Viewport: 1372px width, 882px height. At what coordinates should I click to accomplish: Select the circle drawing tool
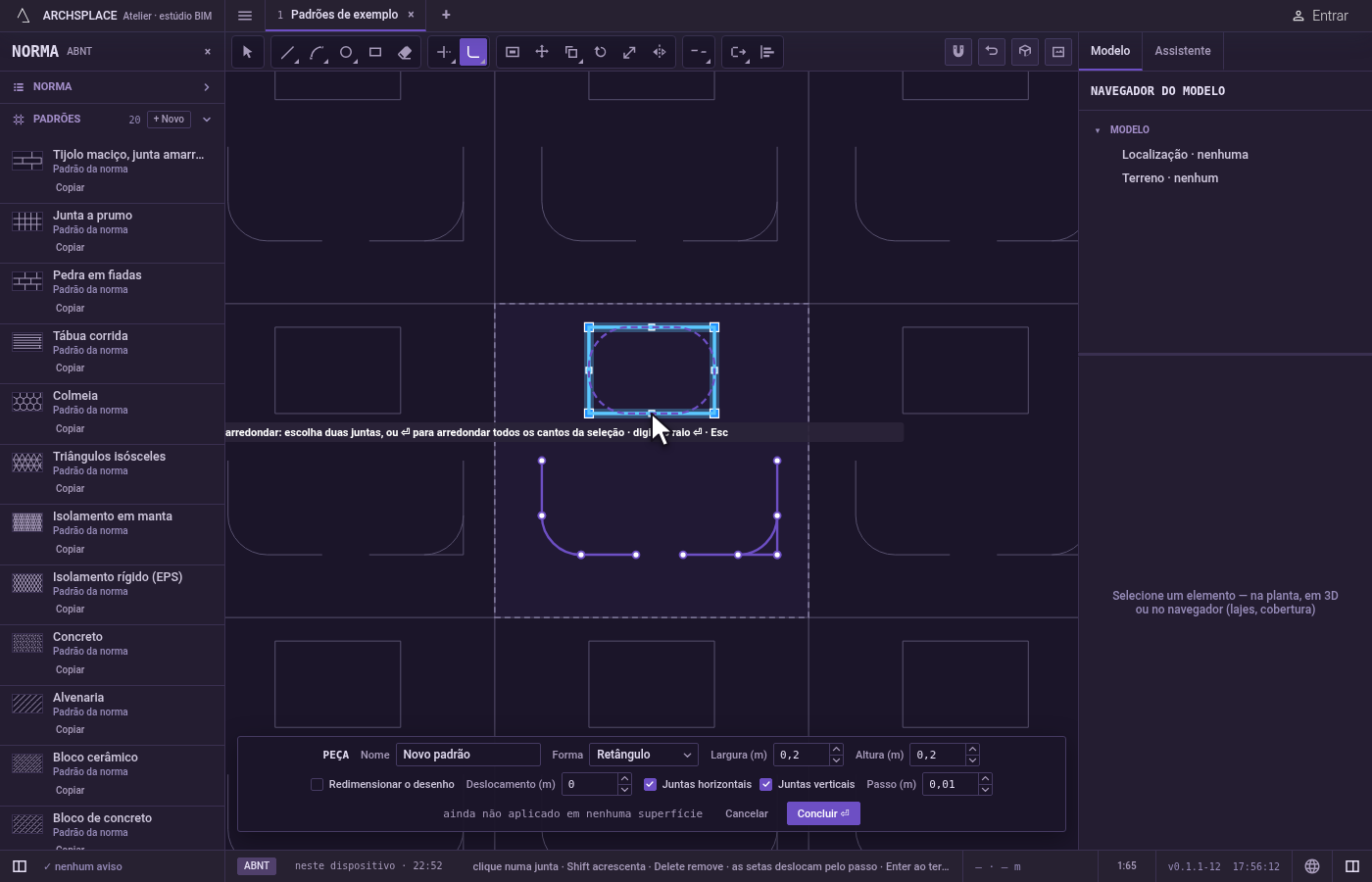coord(346,52)
